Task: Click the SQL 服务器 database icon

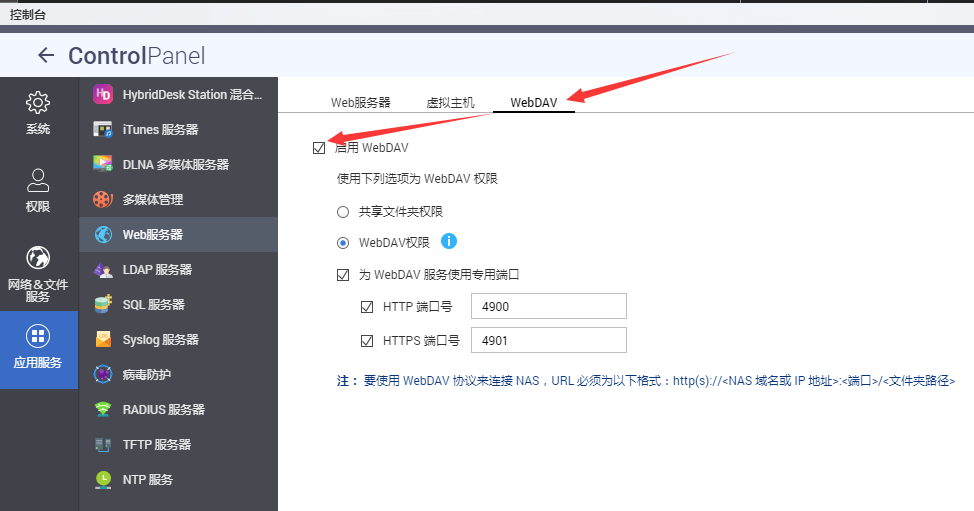Action: (102, 304)
